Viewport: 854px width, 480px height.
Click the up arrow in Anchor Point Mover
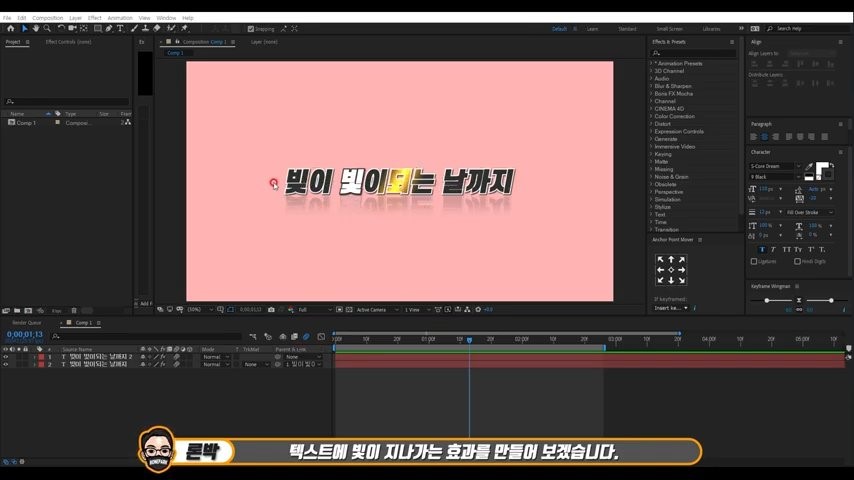pos(671,259)
